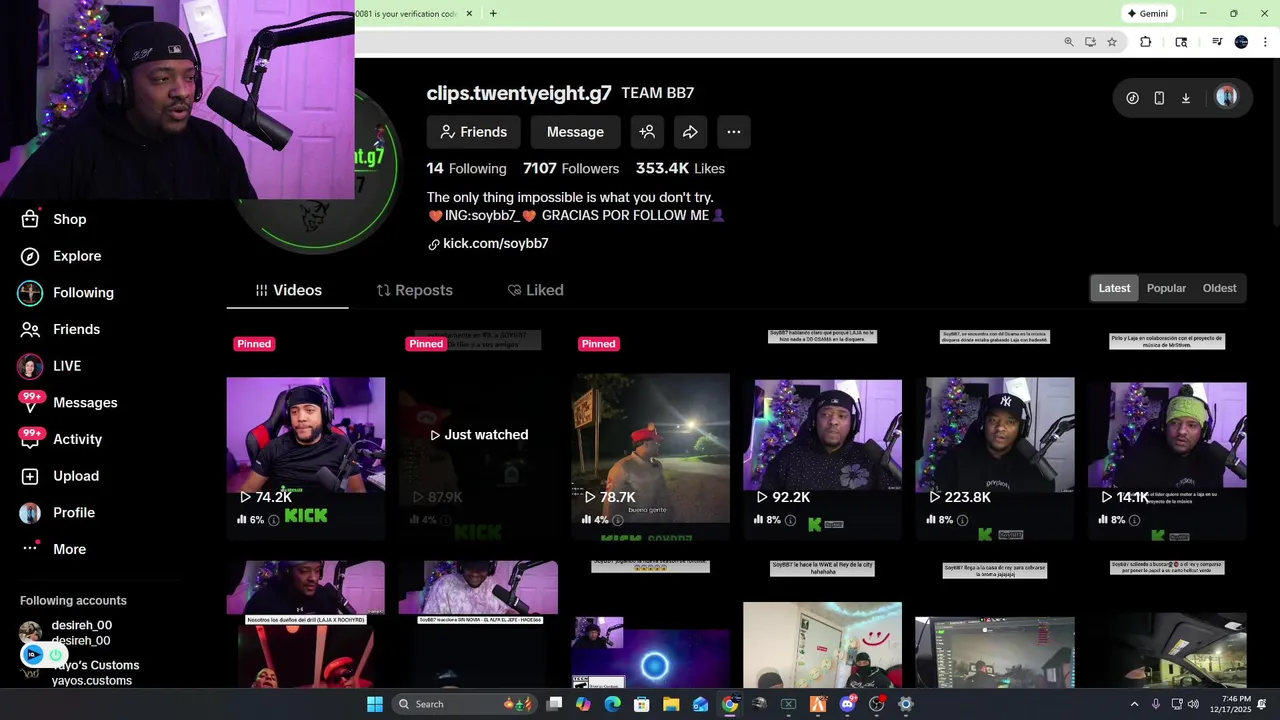This screenshot has width=1280, height=720.
Task: Open a new browser tab
Action: (x=493, y=14)
